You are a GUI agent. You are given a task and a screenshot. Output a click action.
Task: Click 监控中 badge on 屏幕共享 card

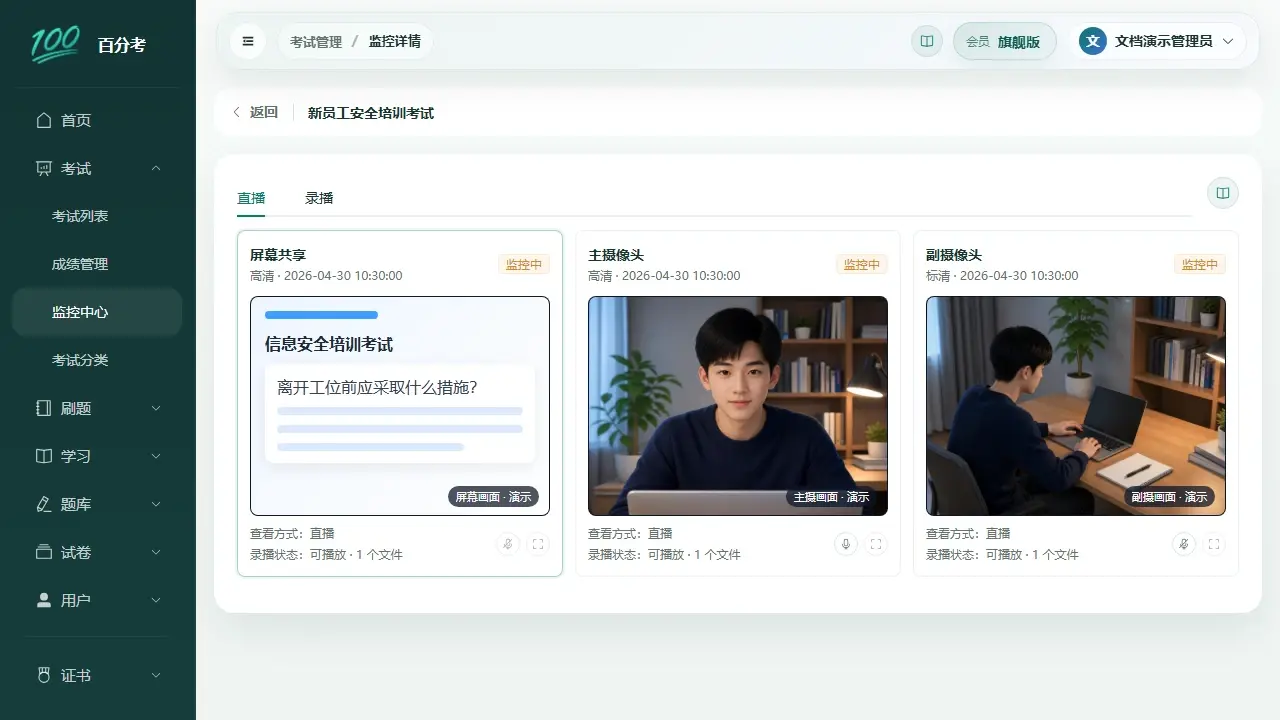tap(524, 264)
